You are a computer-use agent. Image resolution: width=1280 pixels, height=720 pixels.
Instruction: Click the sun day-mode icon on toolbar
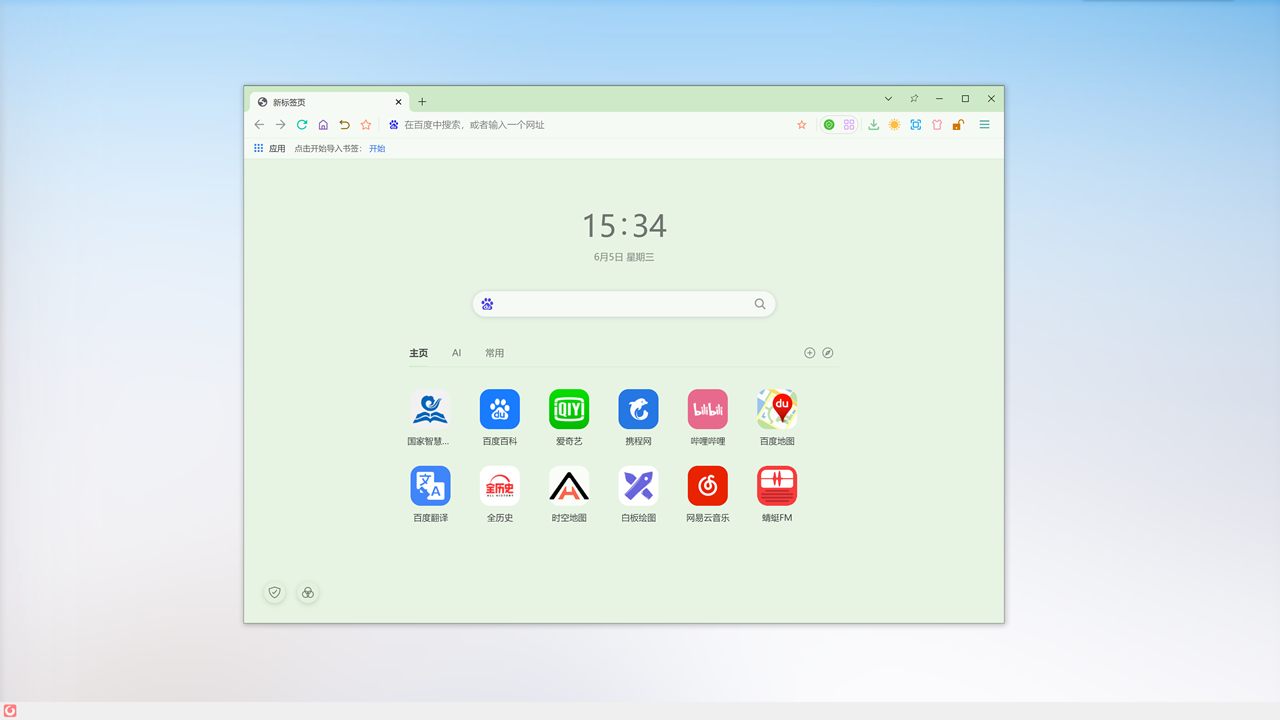coord(894,124)
